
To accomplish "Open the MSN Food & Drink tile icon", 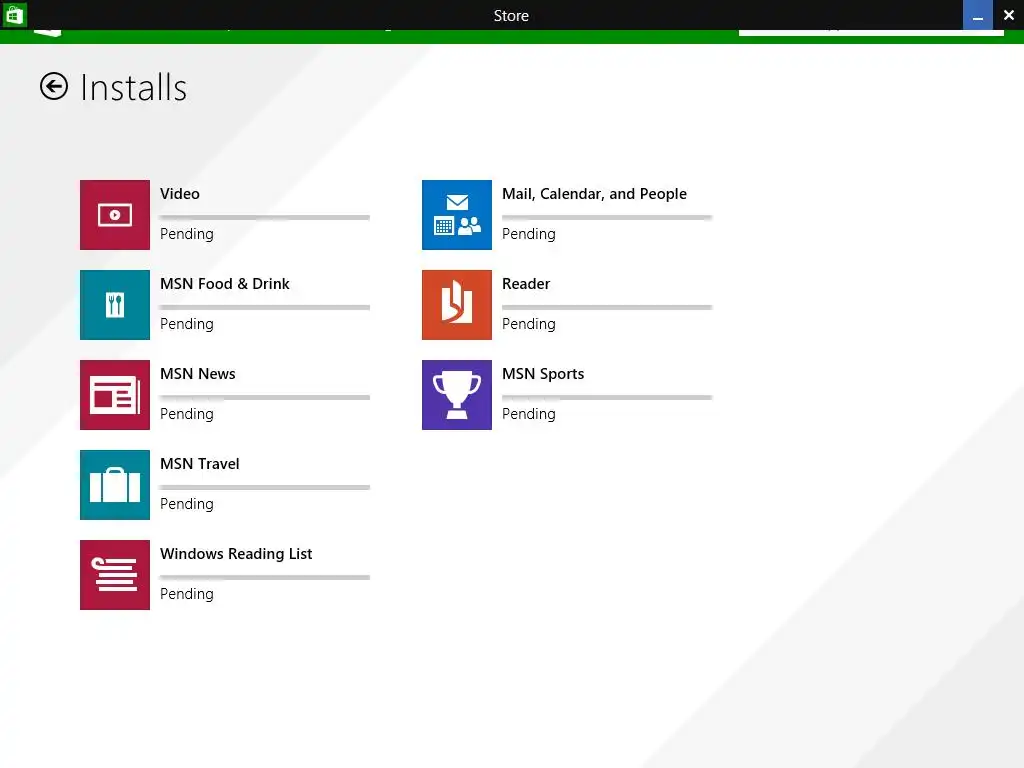I will [115, 305].
